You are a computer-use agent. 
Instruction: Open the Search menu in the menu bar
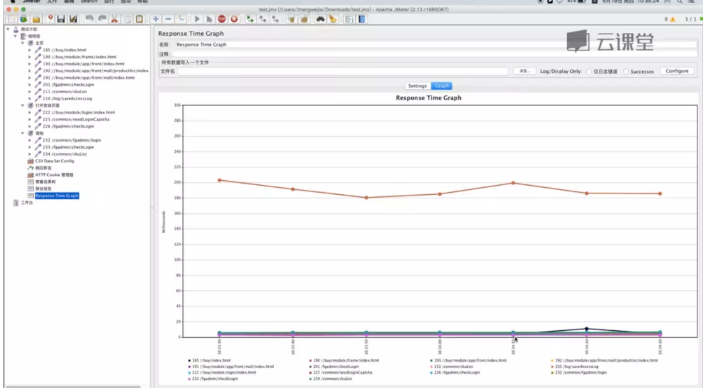pos(89,1)
